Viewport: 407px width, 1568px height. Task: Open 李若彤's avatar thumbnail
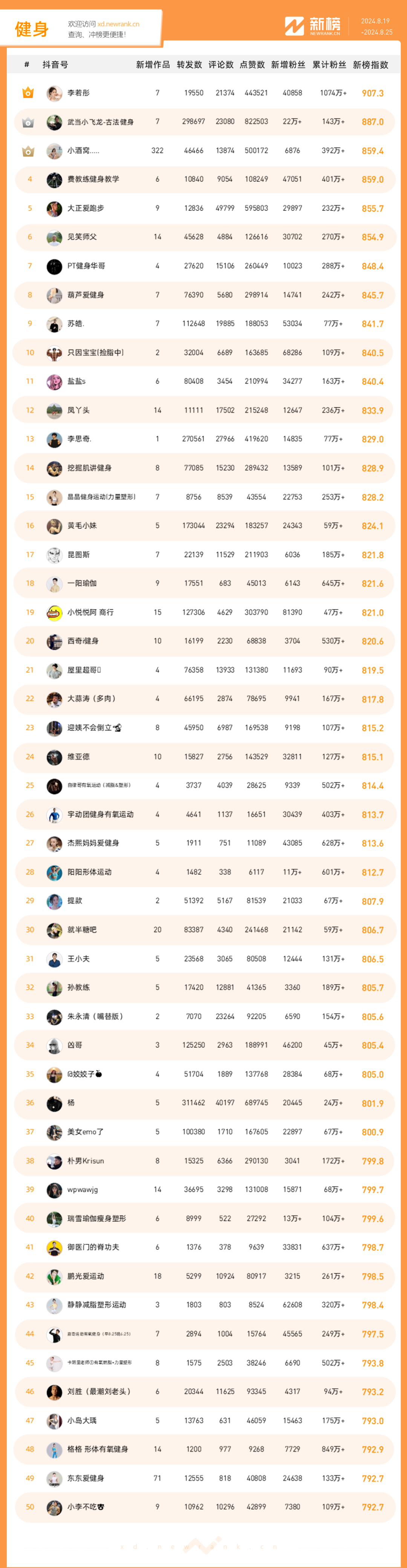(54, 93)
